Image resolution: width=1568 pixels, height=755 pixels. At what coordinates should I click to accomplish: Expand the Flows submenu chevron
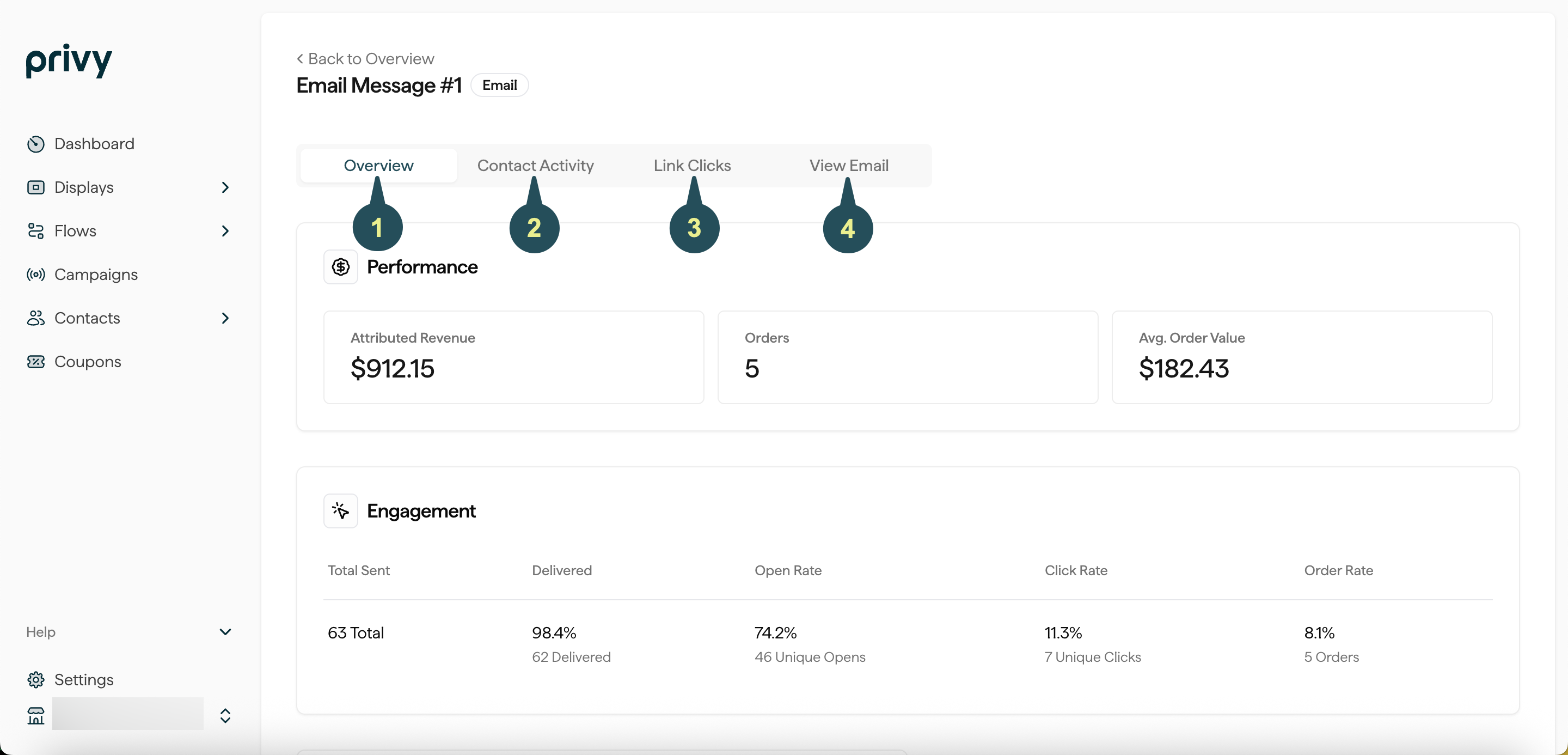(x=225, y=231)
